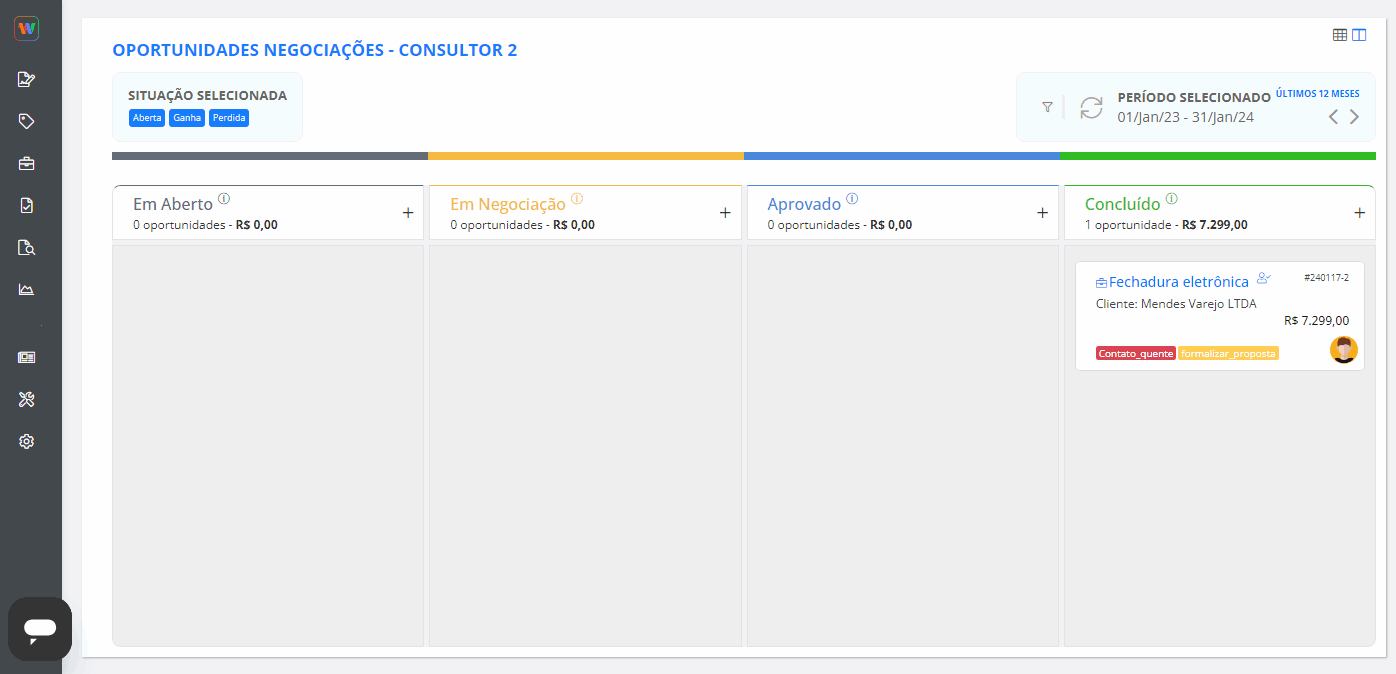Image resolution: width=1396 pixels, height=674 pixels.
Task: Click the price tag icon in sidebar
Action: [x=27, y=121]
